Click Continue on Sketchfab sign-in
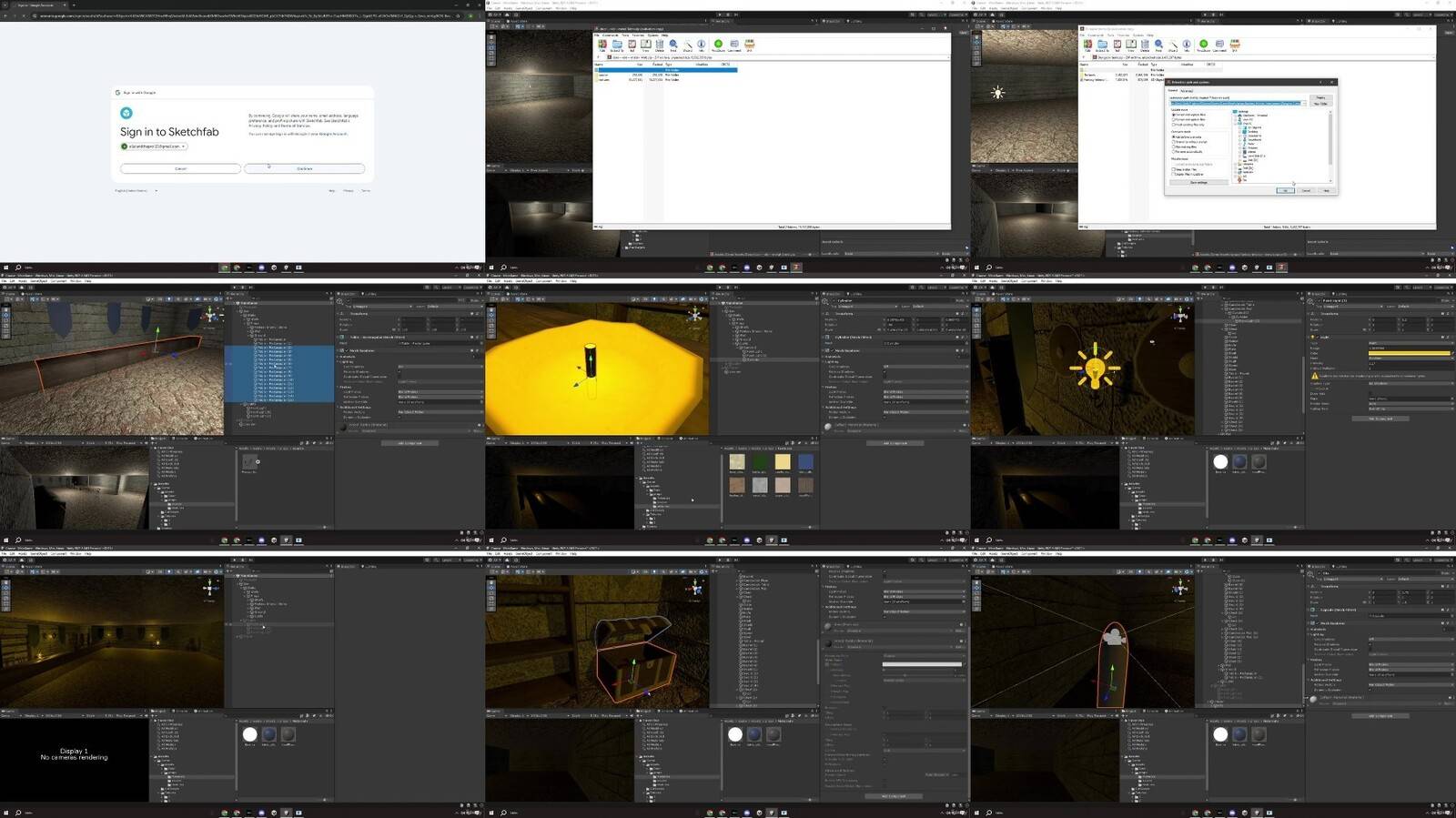The height and width of the screenshot is (818, 1456). (304, 168)
